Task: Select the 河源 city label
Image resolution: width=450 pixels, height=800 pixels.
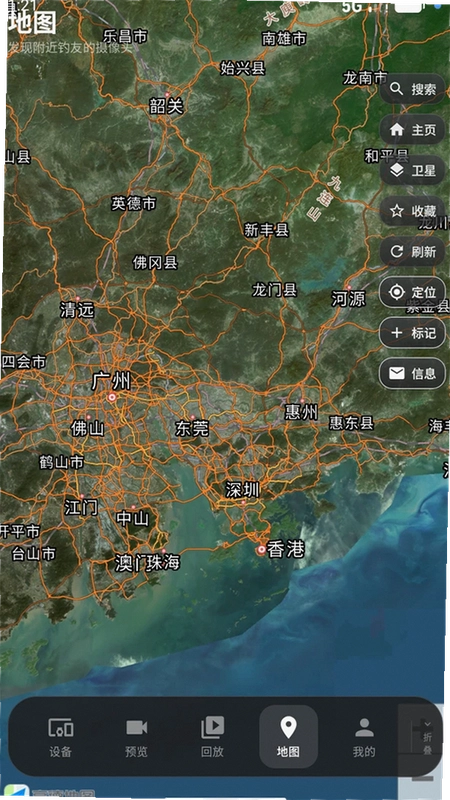Action: [x=348, y=298]
